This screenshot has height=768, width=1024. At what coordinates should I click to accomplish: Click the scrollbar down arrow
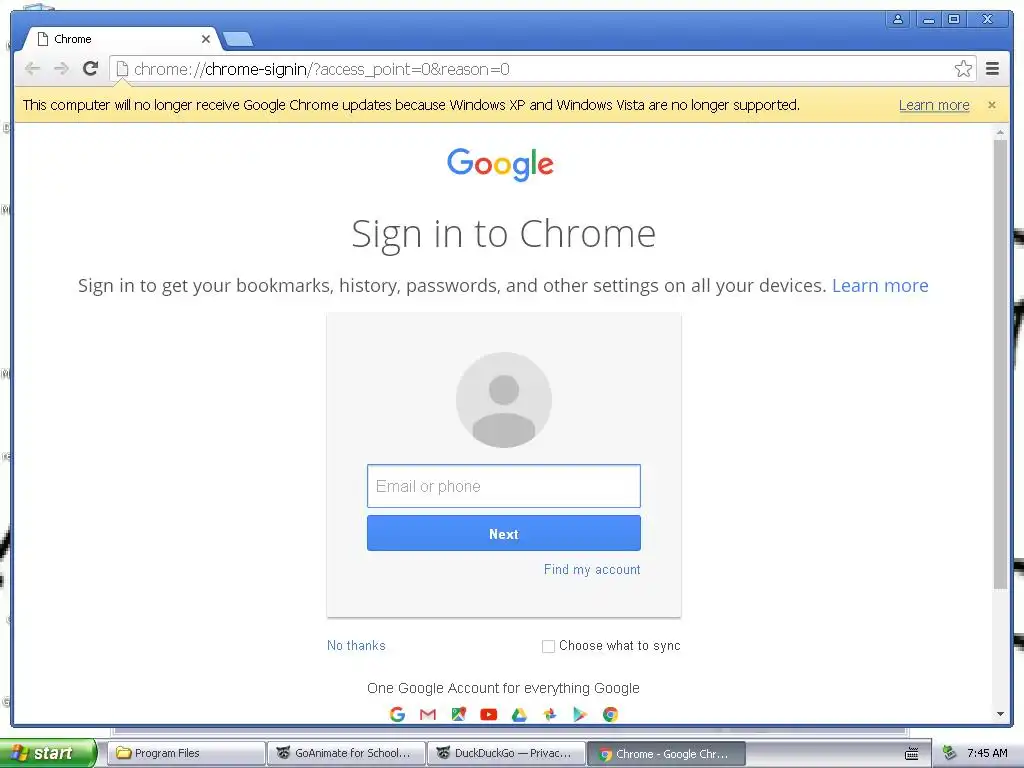1000,714
